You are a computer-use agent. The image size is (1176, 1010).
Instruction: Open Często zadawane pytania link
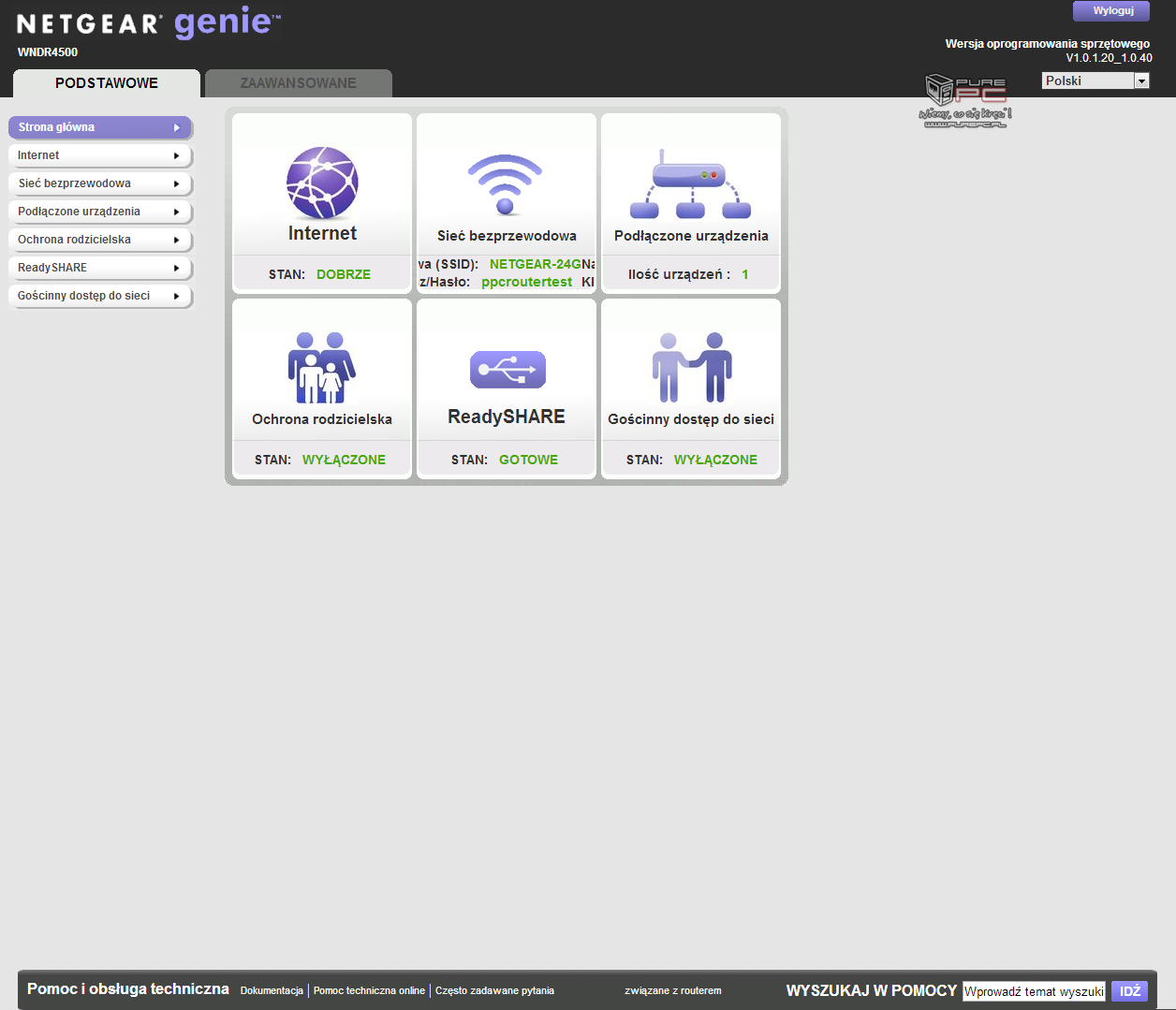click(x=494, y=990)
